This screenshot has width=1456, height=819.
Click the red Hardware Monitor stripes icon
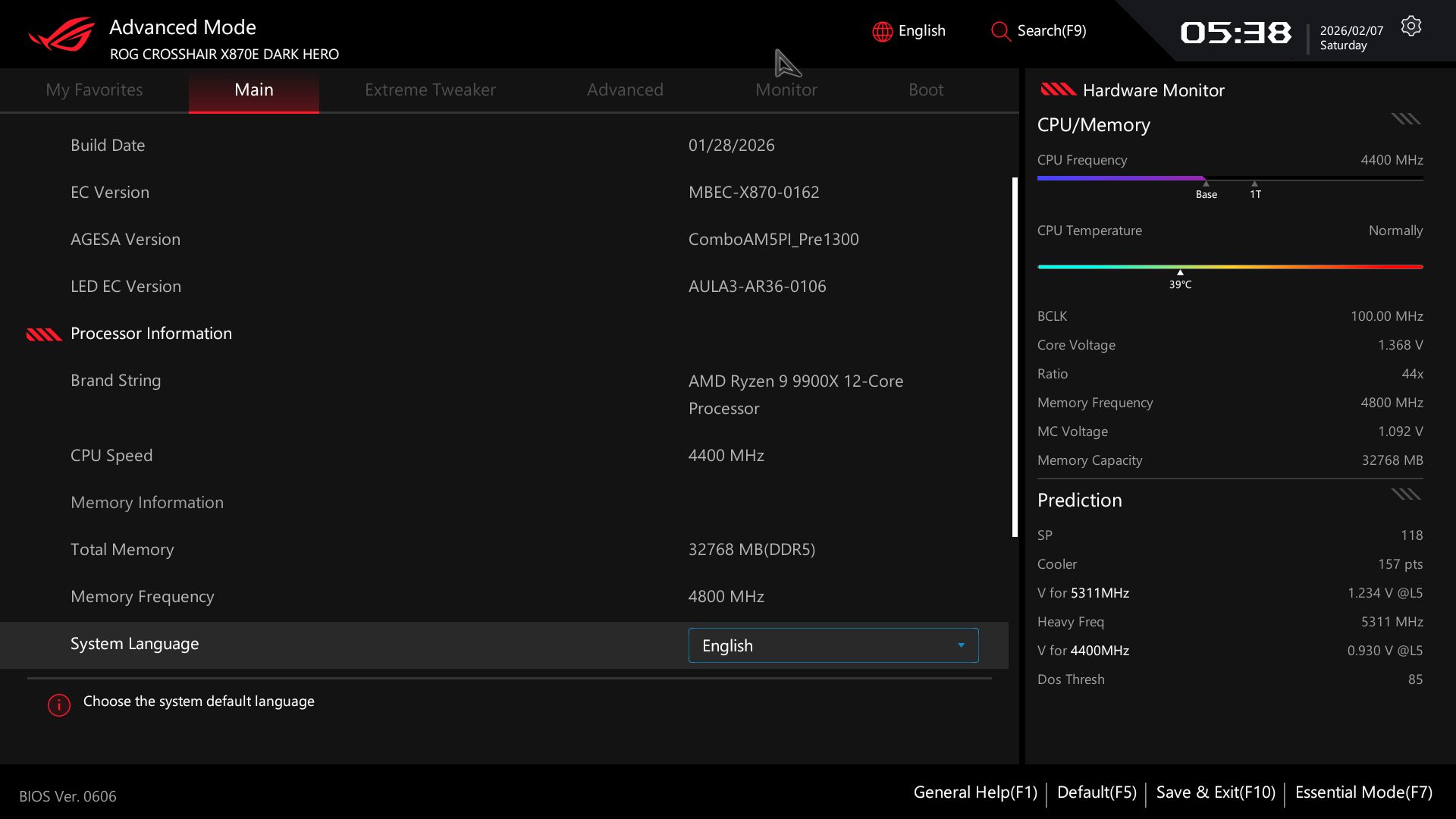click(x=1058, y=89)
